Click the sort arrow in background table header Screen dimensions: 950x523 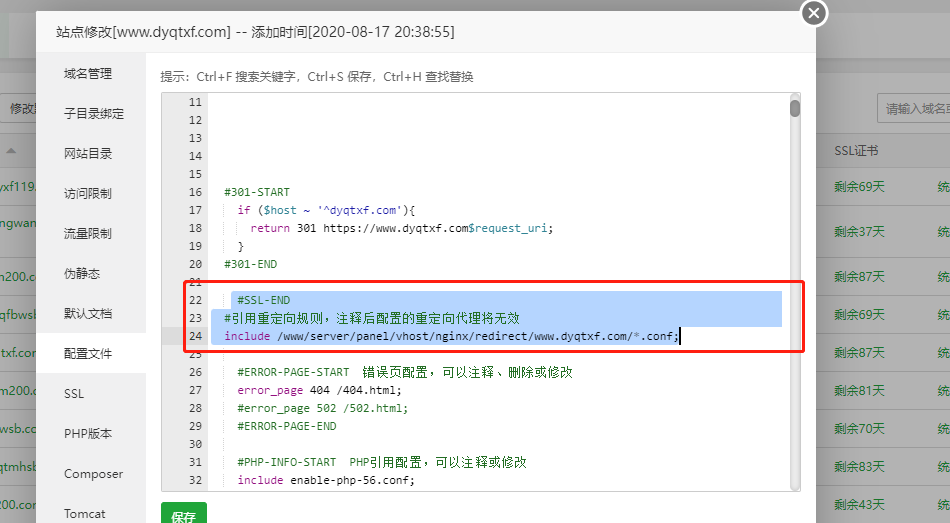(11, 150)
